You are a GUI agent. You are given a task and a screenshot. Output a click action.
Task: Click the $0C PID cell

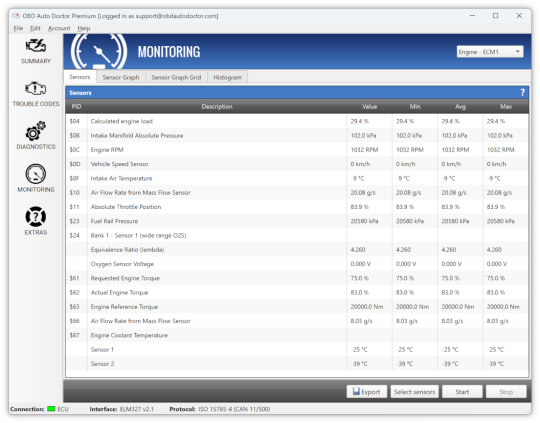pos(75,150)
